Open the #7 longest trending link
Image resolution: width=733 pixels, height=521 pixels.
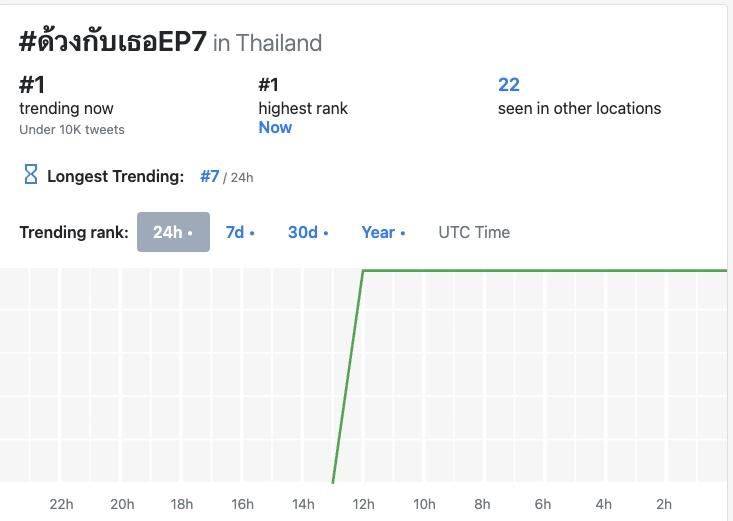(209, 176)
